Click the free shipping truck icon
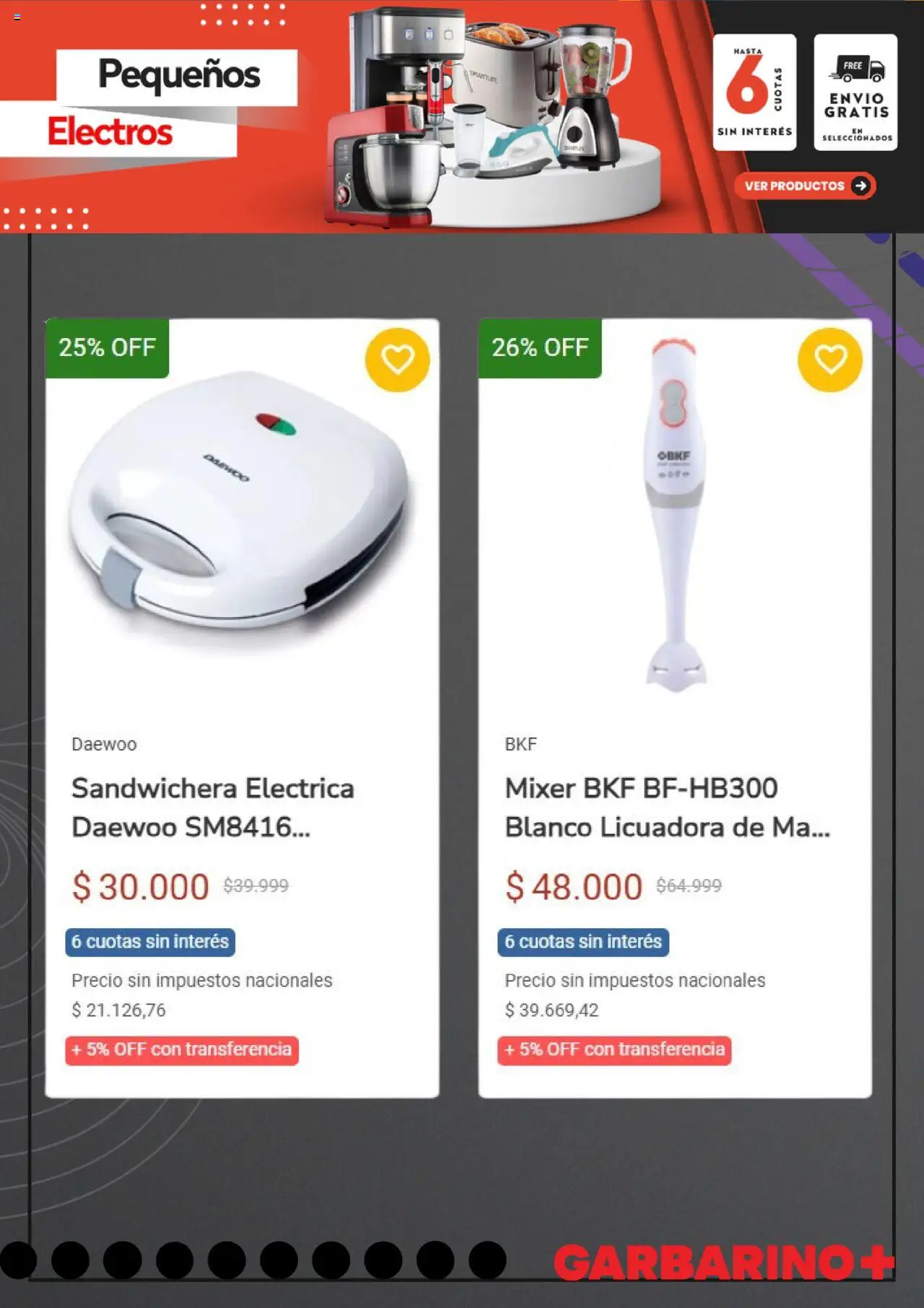The image size is (924, 1308). [x=857, y=69]
